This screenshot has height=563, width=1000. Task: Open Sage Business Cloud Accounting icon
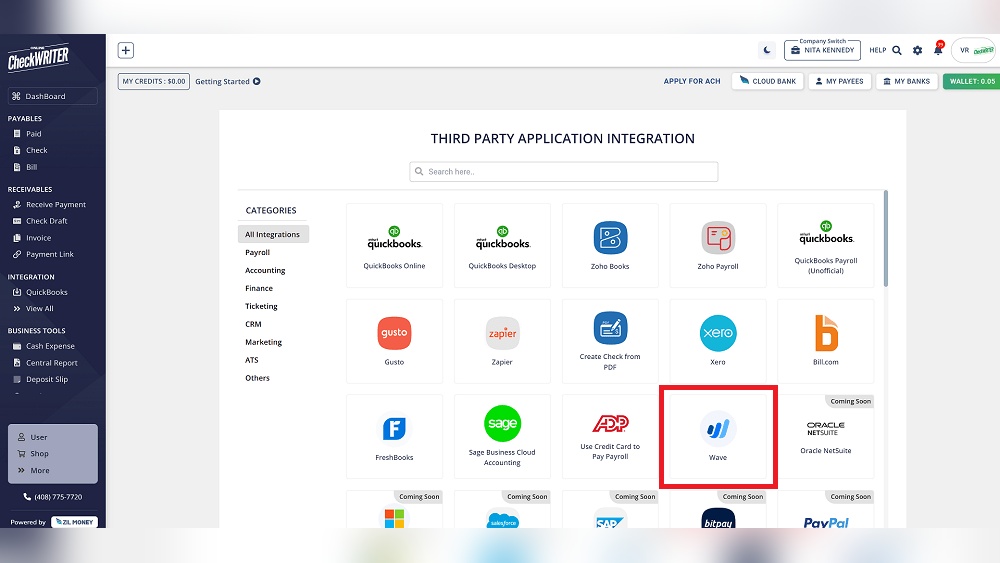point(503,423)
